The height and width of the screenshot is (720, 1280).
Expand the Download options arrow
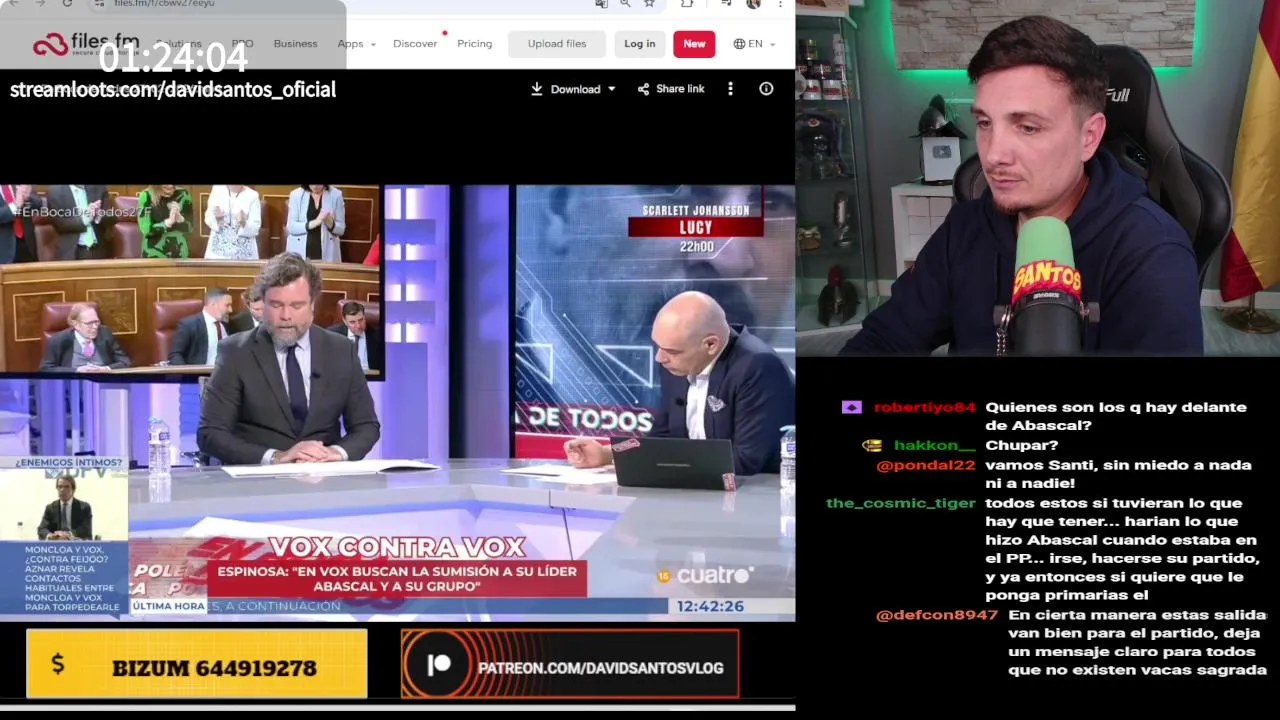coord(612,89)
